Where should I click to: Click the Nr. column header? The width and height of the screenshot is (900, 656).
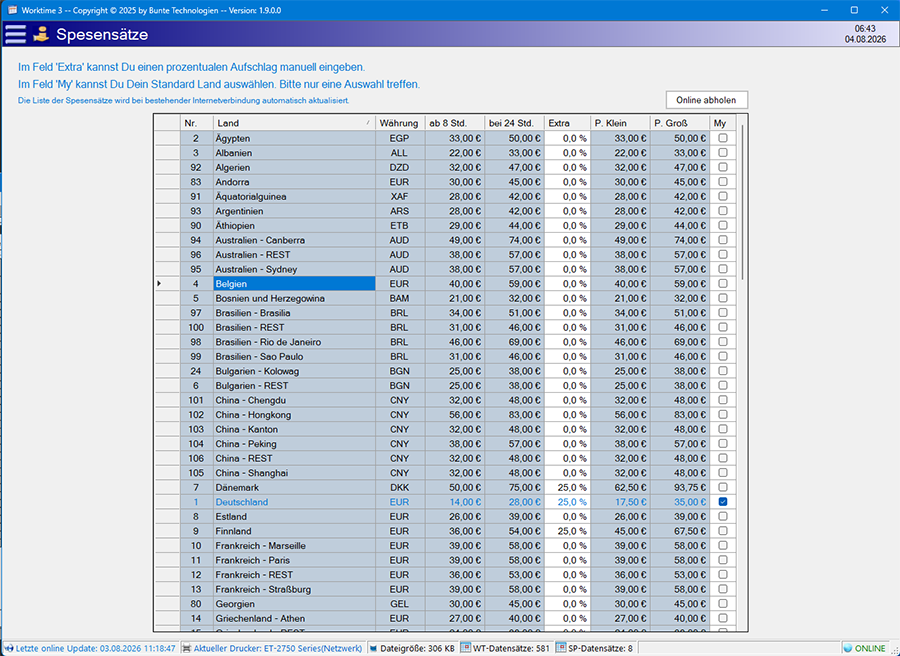point(196,123)
